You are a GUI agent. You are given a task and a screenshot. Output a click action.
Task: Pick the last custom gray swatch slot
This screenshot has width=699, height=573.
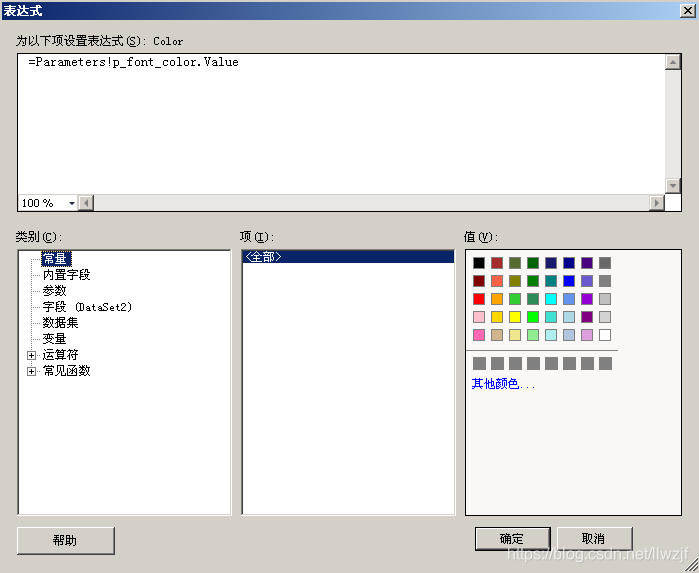coord(605,363)
